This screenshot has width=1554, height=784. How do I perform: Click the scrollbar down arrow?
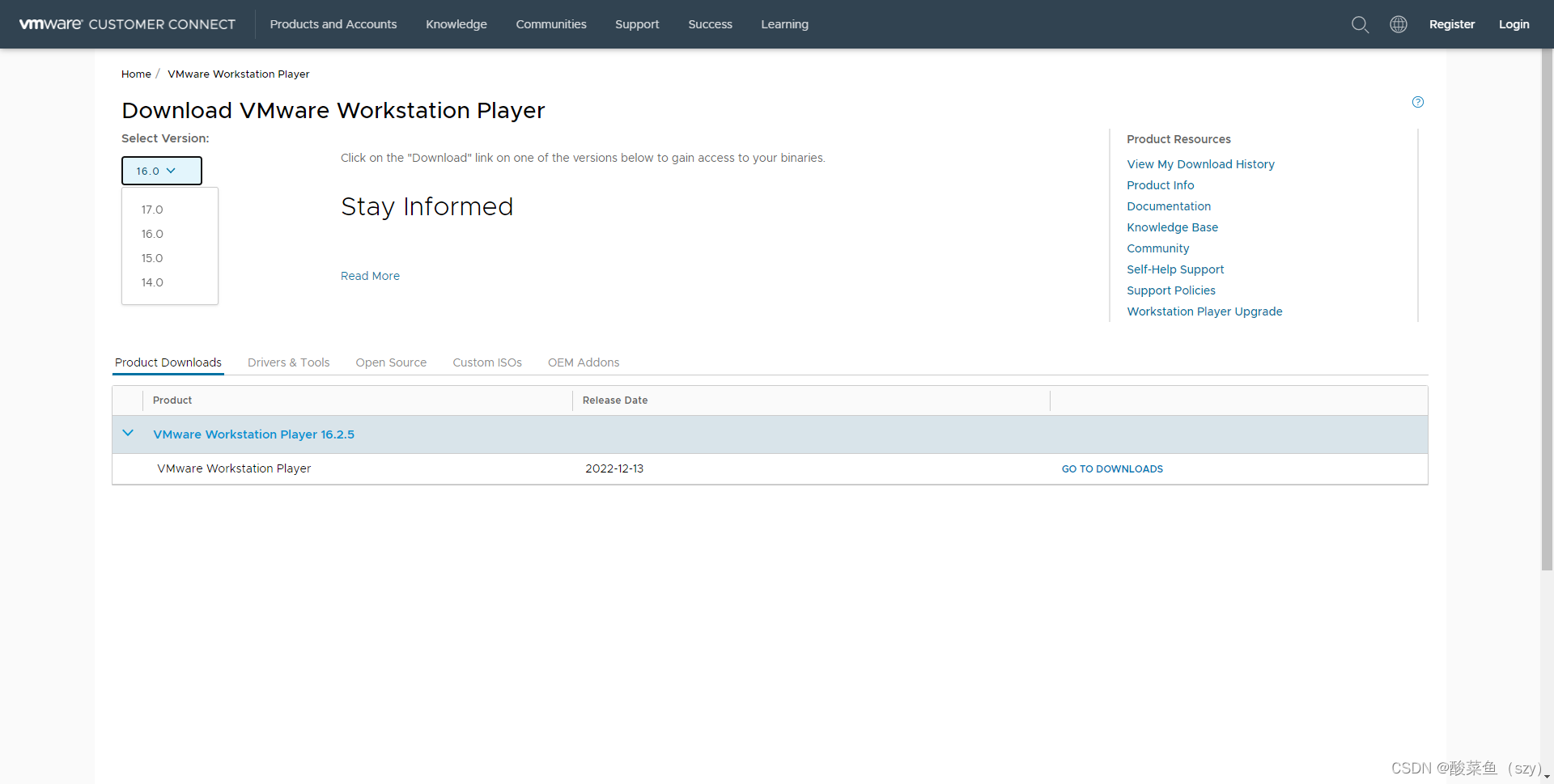coord(1547,777)
